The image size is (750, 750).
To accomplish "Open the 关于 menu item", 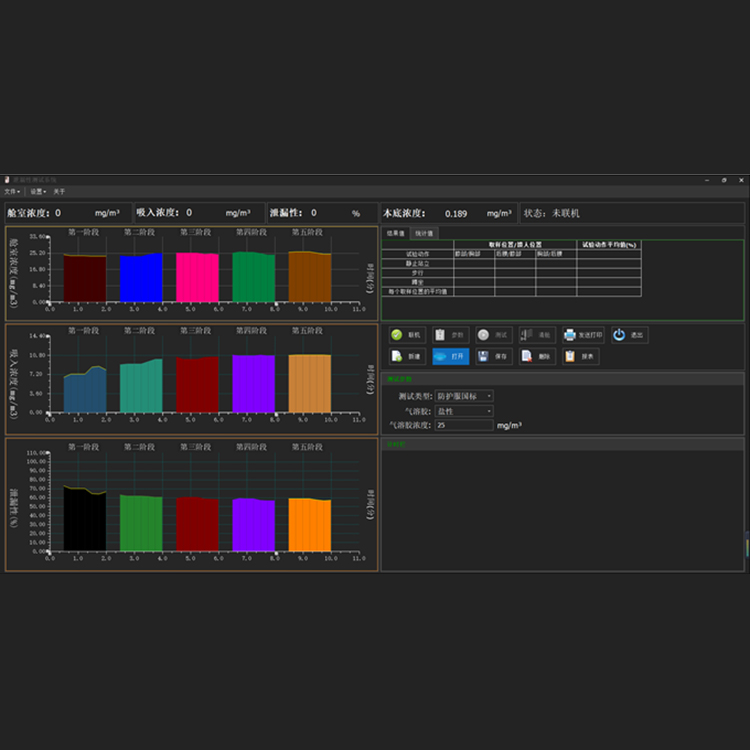I will coord(59,192).
